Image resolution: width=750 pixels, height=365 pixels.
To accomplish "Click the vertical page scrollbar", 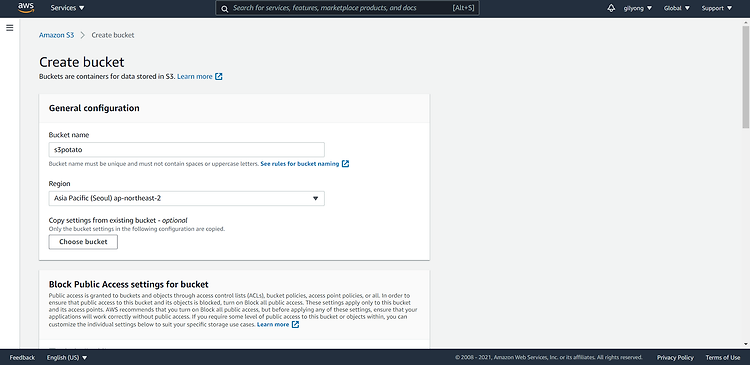I will pyautogui.click(x=745, y=77).
